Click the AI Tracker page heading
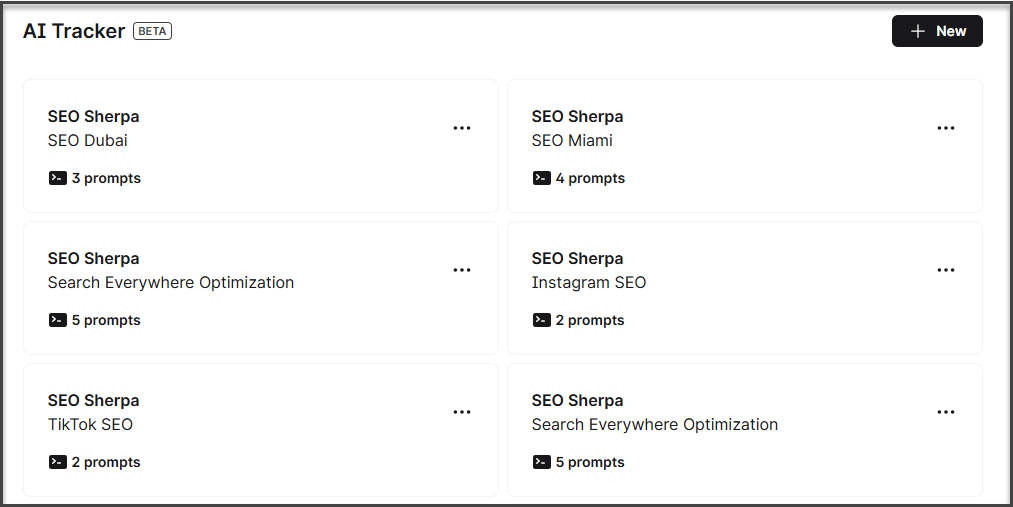 pyautogui.click(x=74, y=31)
